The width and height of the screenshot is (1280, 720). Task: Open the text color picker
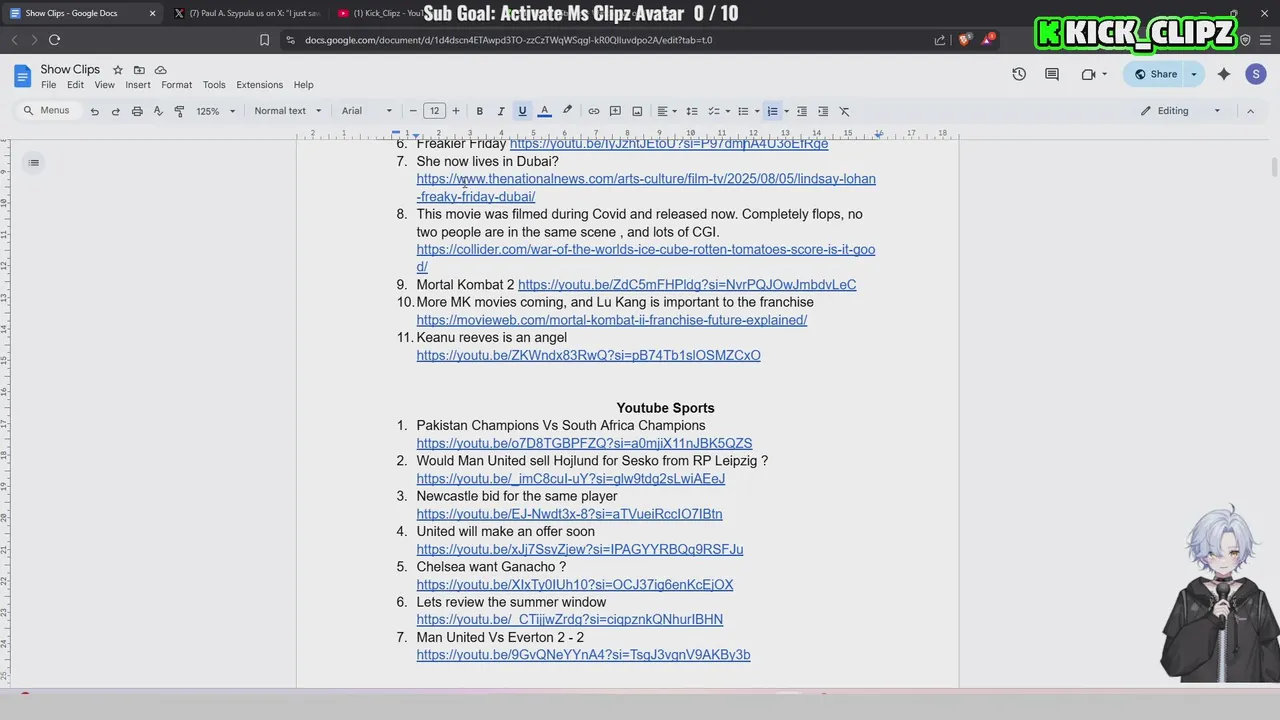click(x=544, y=111)
